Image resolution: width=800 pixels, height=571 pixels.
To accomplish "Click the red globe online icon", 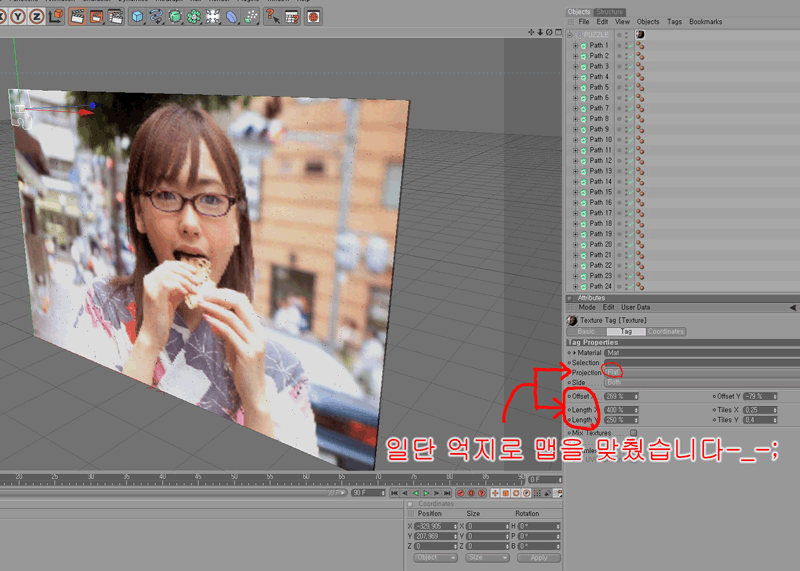I will [x=313, y=17].
